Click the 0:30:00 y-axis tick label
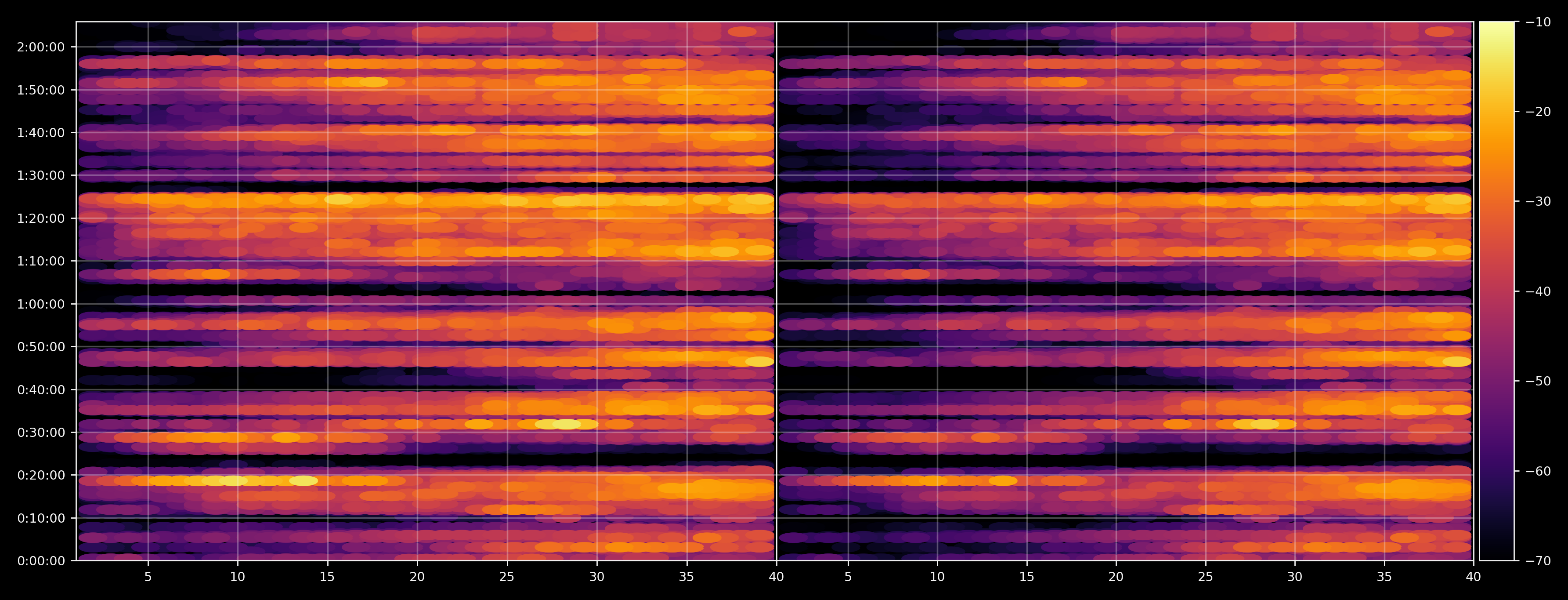 (41, 433)
